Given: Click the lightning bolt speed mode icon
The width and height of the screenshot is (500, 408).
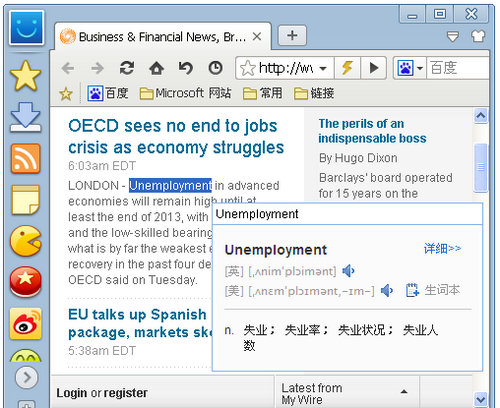Looking at the screenshot, I should pyautogui.click(x=347, y=68).
